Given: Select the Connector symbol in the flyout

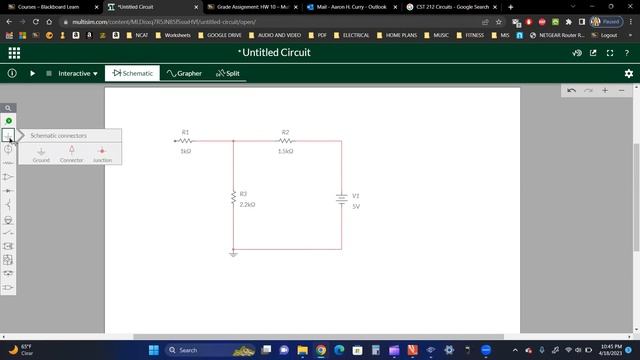Looking at the screenshot, I should tap(71, 154).
